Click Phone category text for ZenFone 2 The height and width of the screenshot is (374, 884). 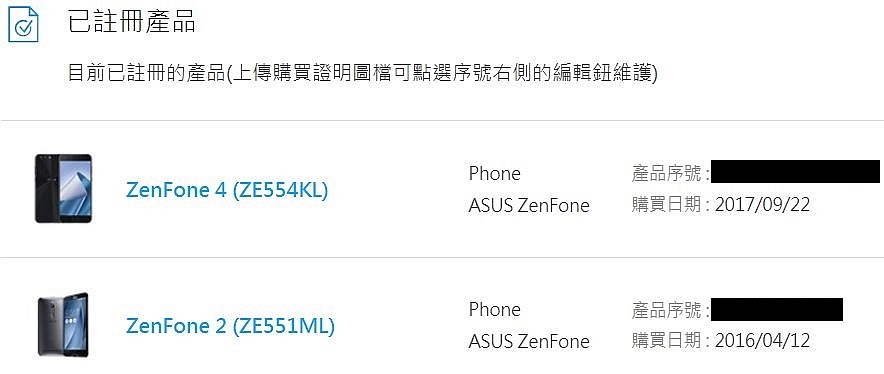click(x=494, y=310)
